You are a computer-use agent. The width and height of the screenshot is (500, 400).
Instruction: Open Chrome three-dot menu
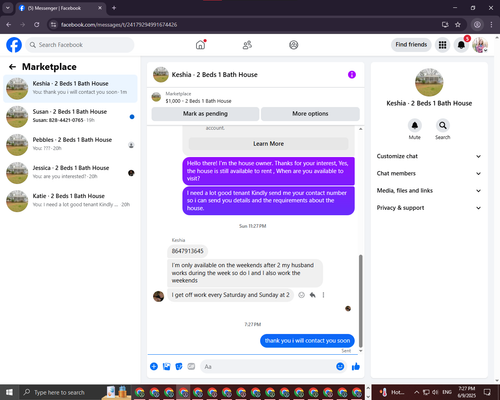(x=491, y=25)
